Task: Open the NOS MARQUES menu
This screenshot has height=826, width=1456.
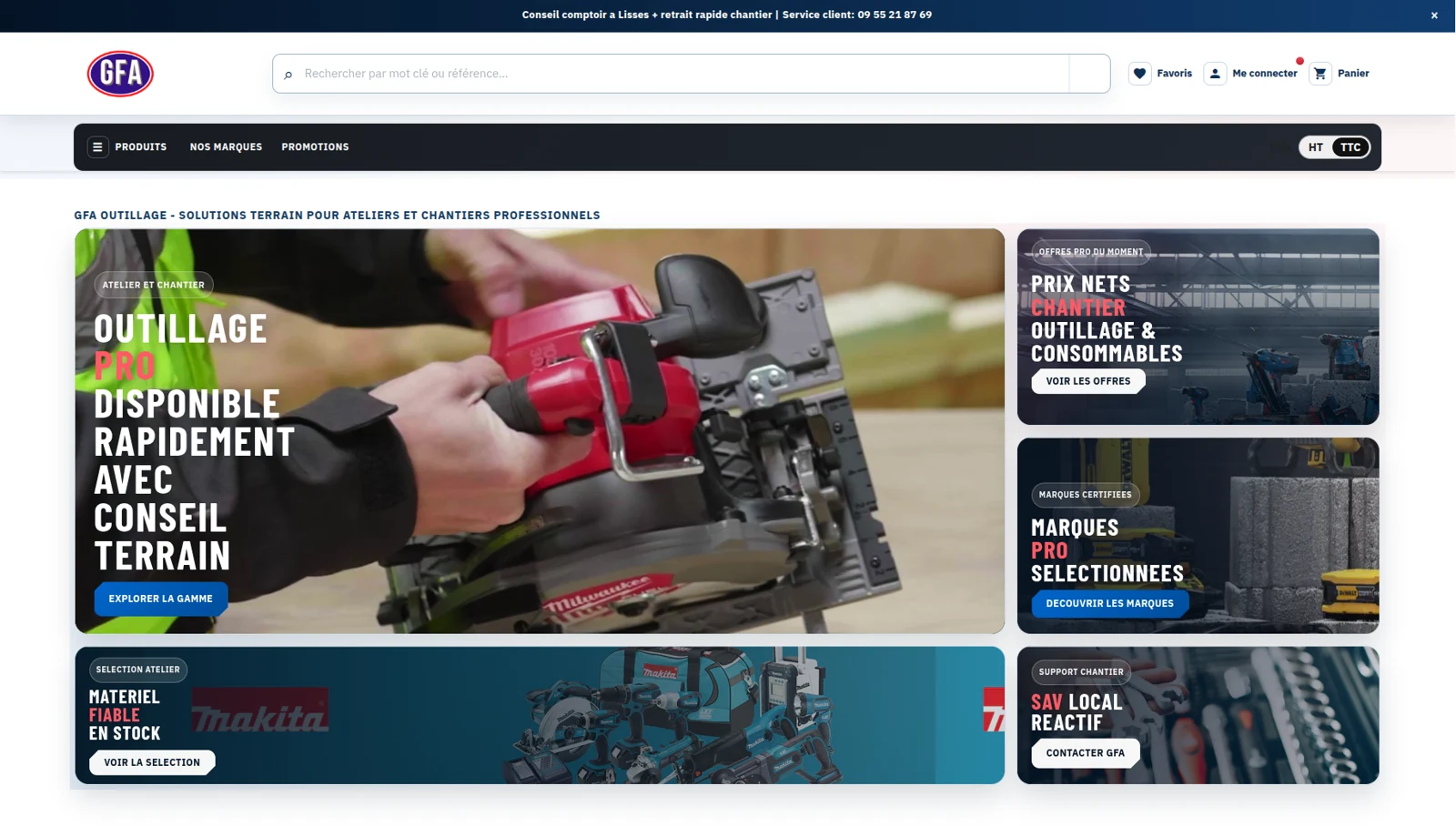Action: click(x=226, y=147)
